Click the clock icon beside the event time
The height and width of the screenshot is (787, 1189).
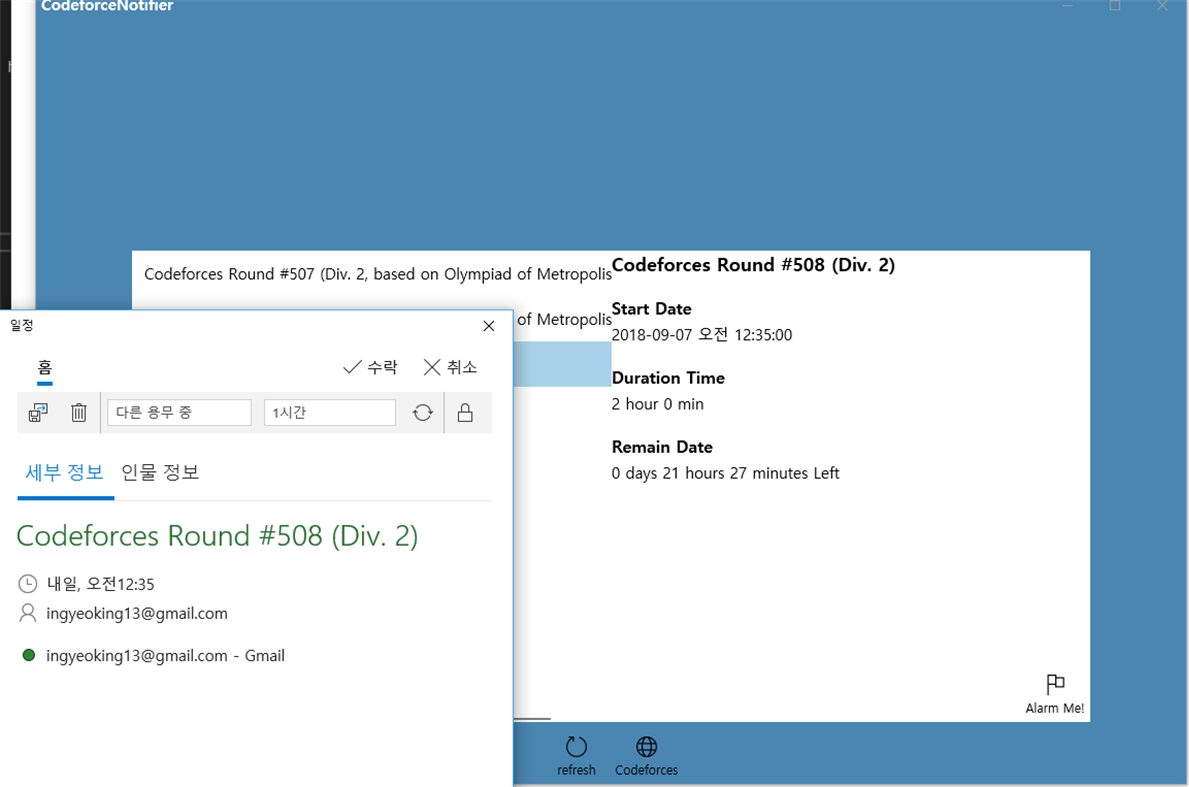click(25, 583)
